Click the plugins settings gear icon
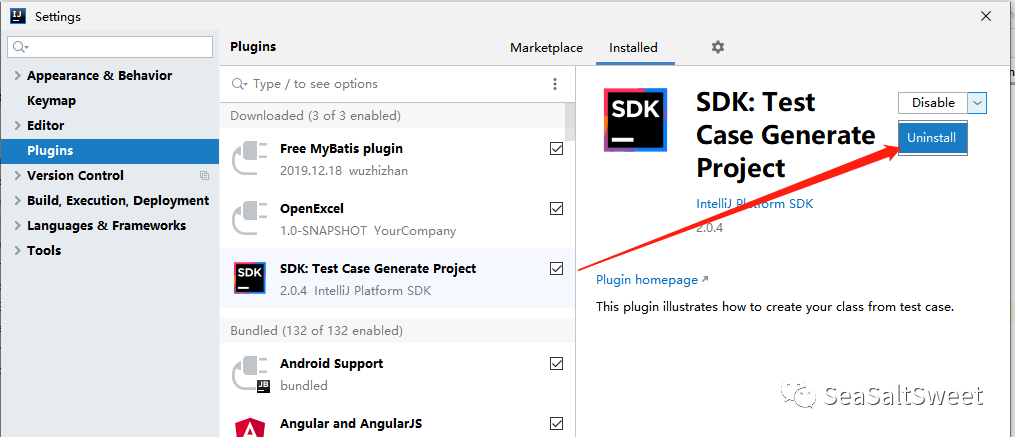Image resolution: width=1015 pixels, height=437 pixels. 717,47
